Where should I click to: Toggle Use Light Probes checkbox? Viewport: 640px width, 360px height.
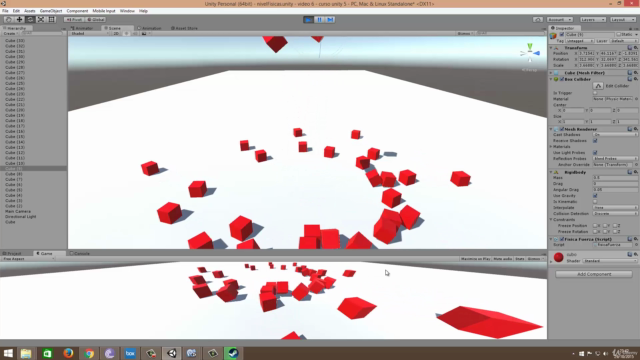[595, 153]
